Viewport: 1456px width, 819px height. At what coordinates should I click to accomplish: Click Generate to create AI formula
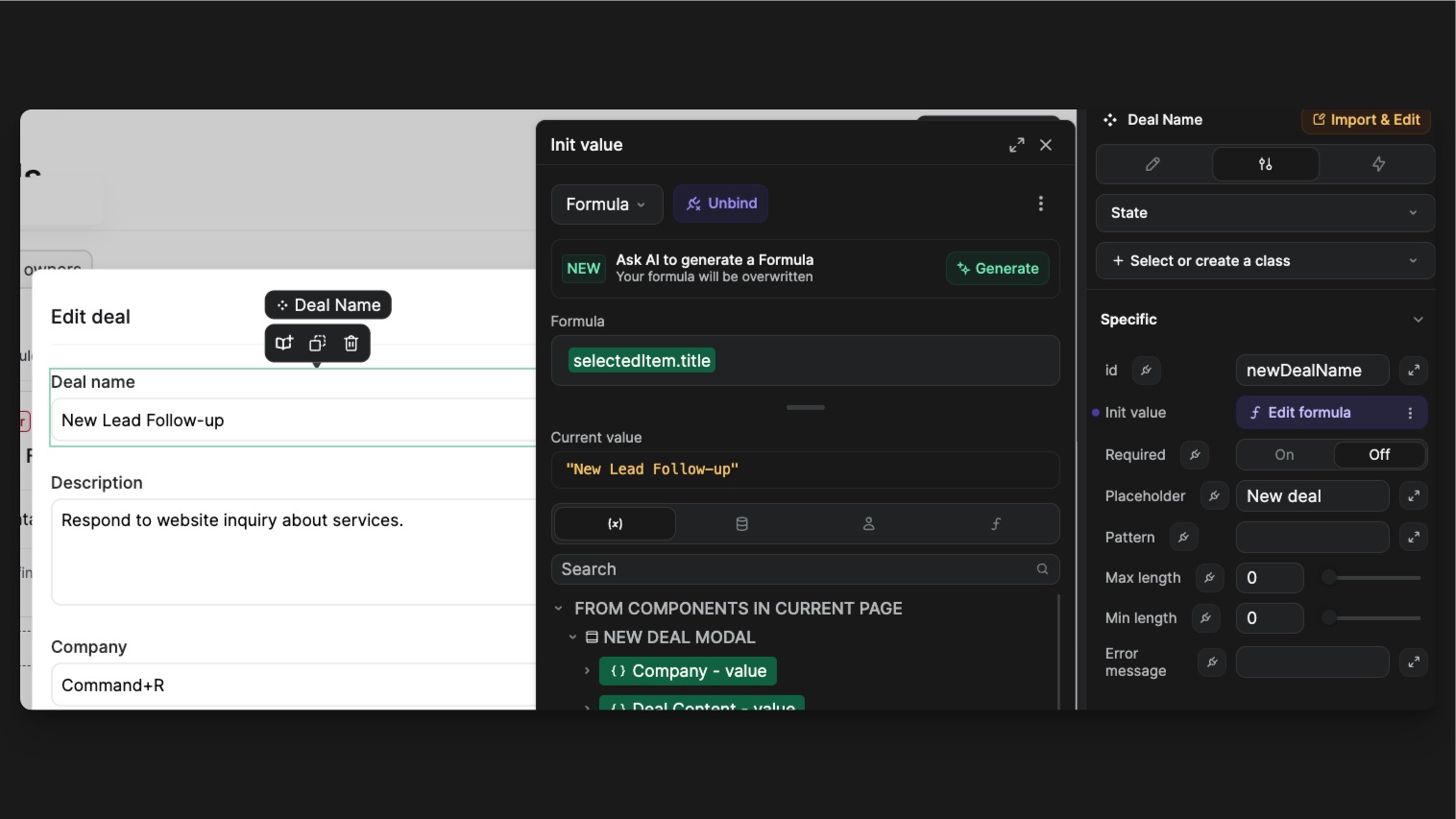pos(997,269)
